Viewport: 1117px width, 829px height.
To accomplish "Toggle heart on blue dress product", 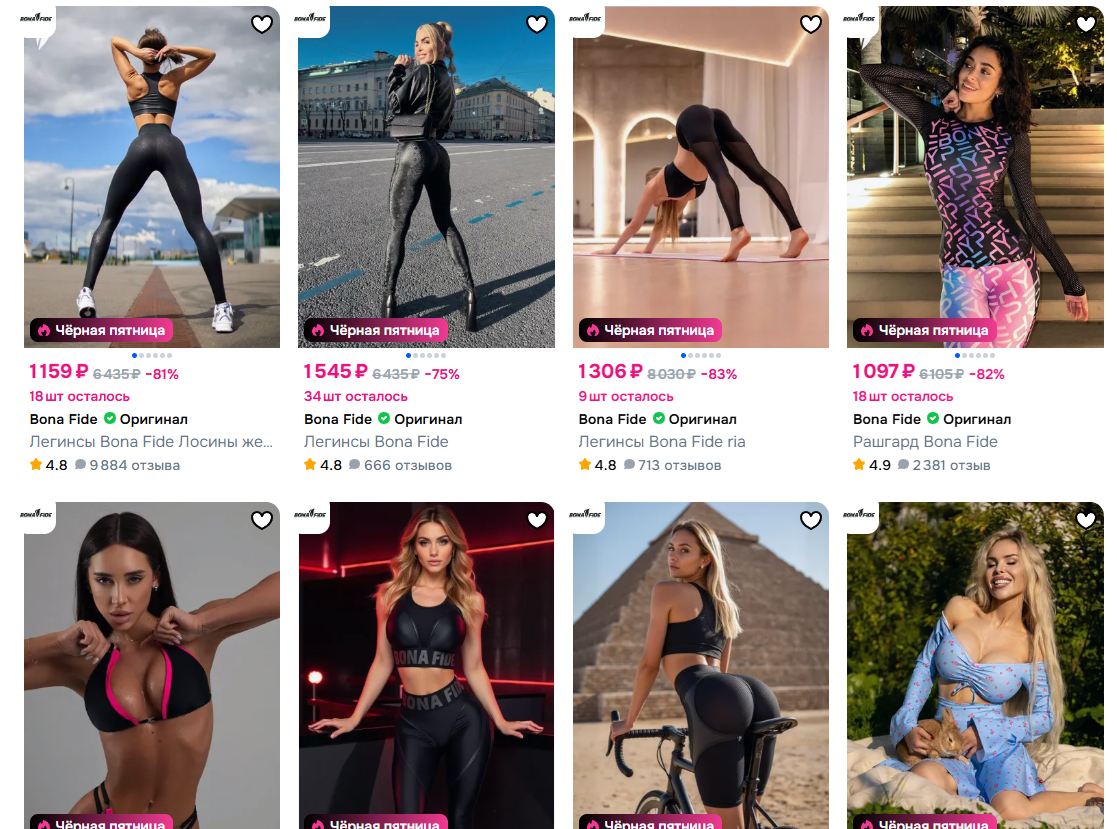I will point(1086,521).
